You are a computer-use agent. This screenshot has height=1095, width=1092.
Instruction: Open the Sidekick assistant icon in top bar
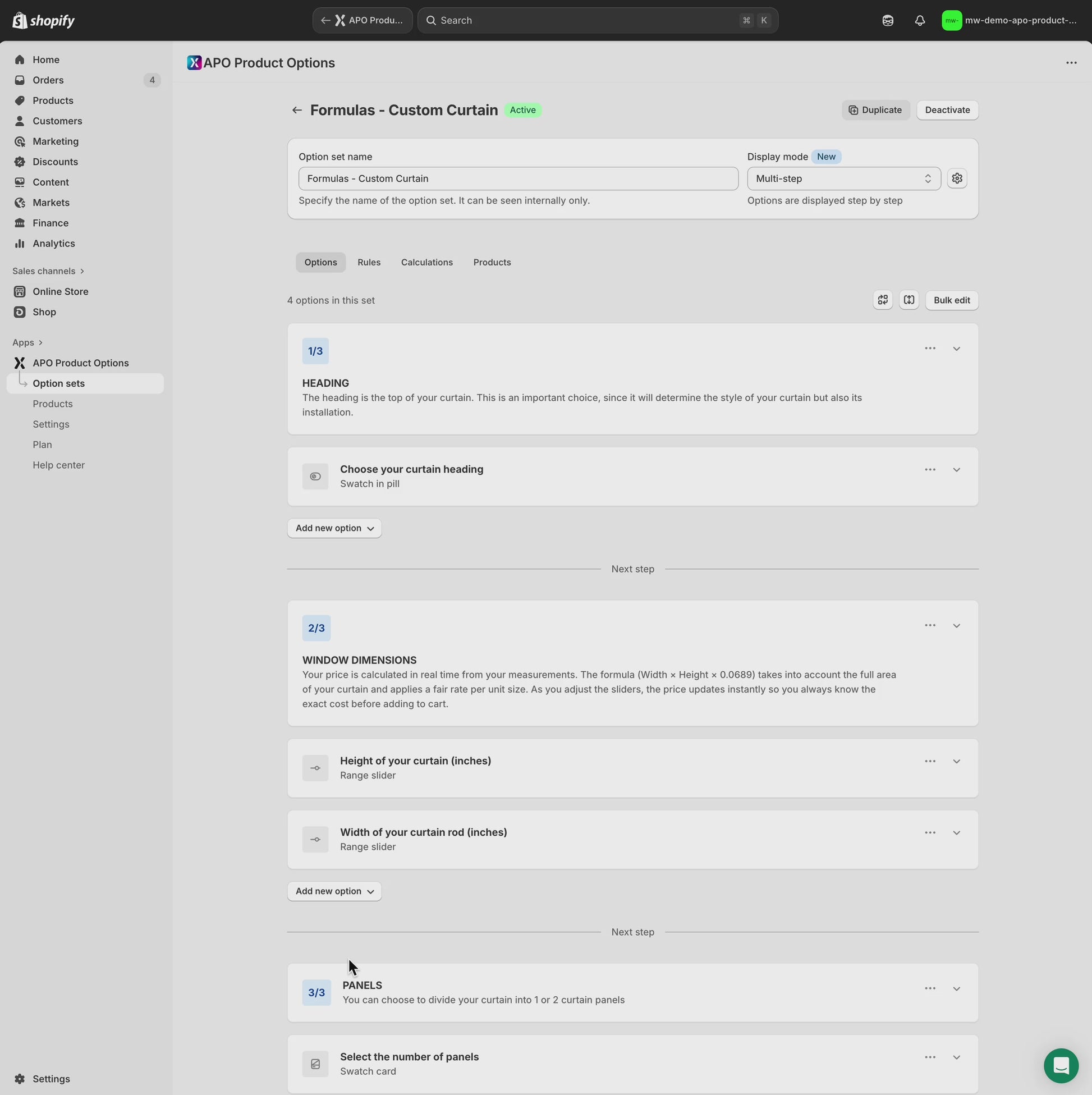[x=887, y=20]
